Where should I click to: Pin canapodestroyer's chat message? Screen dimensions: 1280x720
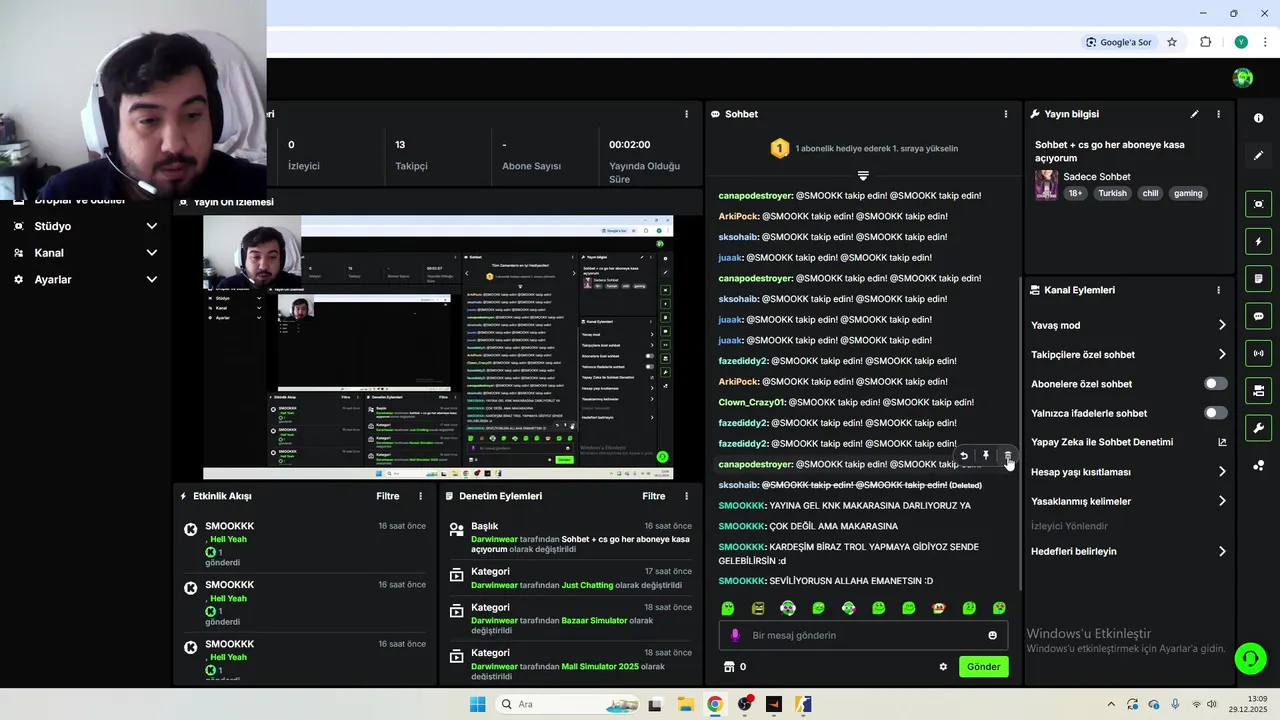pos(986,456)
